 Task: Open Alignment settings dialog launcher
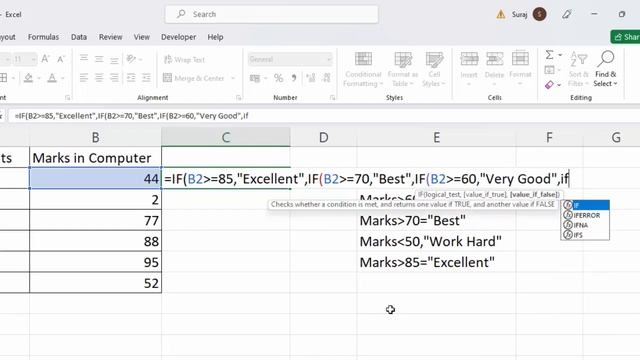point(239,98)
